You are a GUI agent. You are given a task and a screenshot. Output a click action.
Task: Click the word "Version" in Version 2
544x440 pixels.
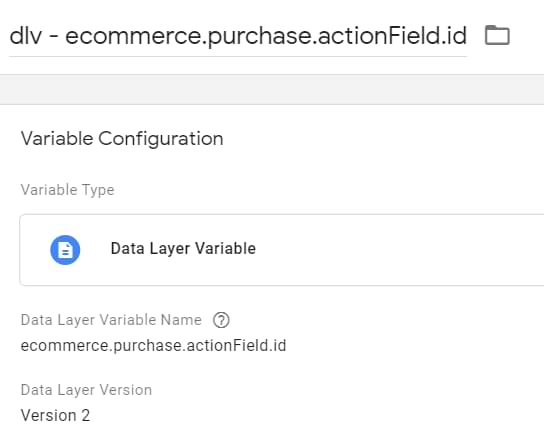pyautogui.click(x=49, y=415)
